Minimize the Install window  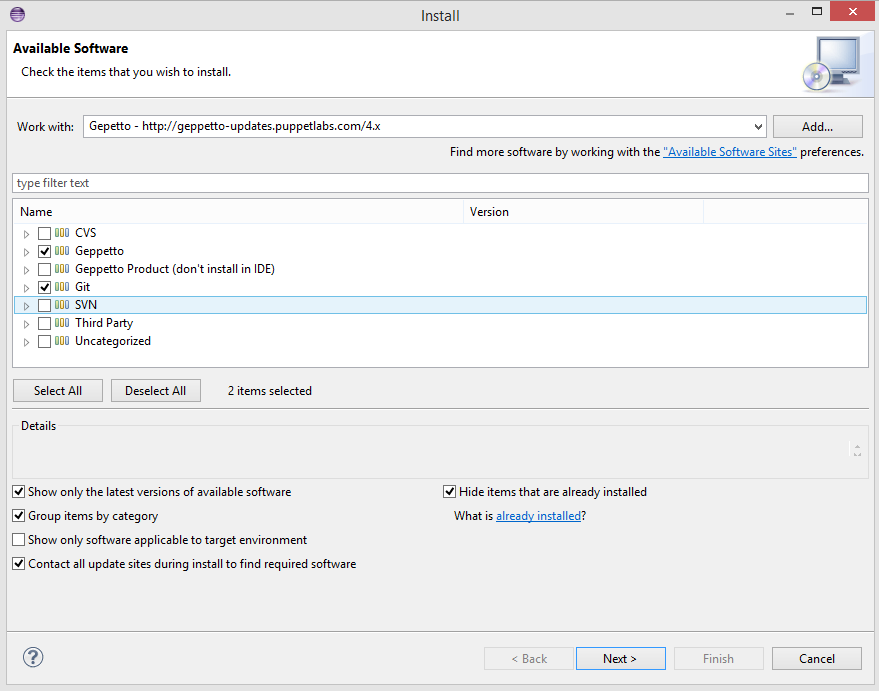pyautogui.click(x=790, y=13)
